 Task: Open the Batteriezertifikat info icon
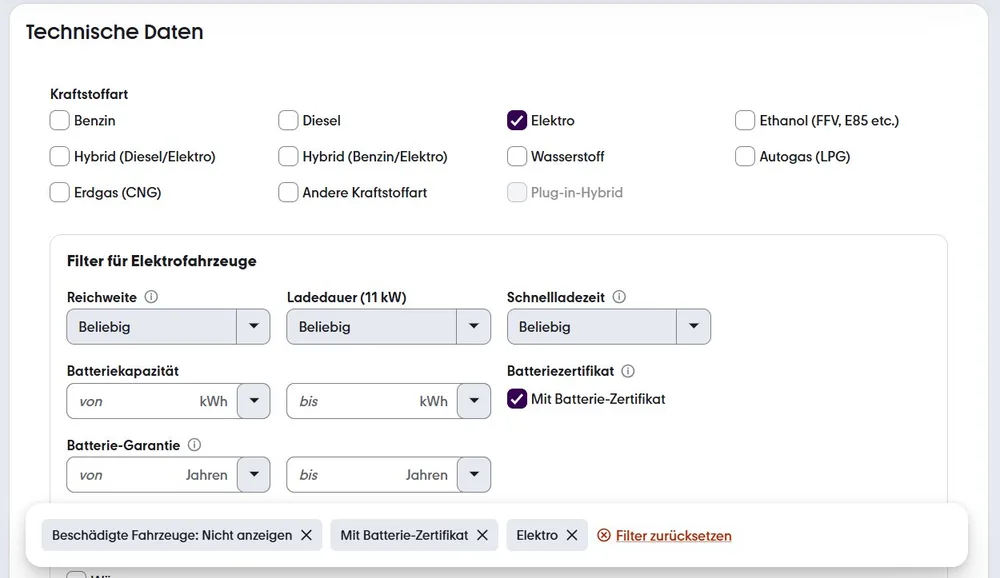tap(628, 371)
